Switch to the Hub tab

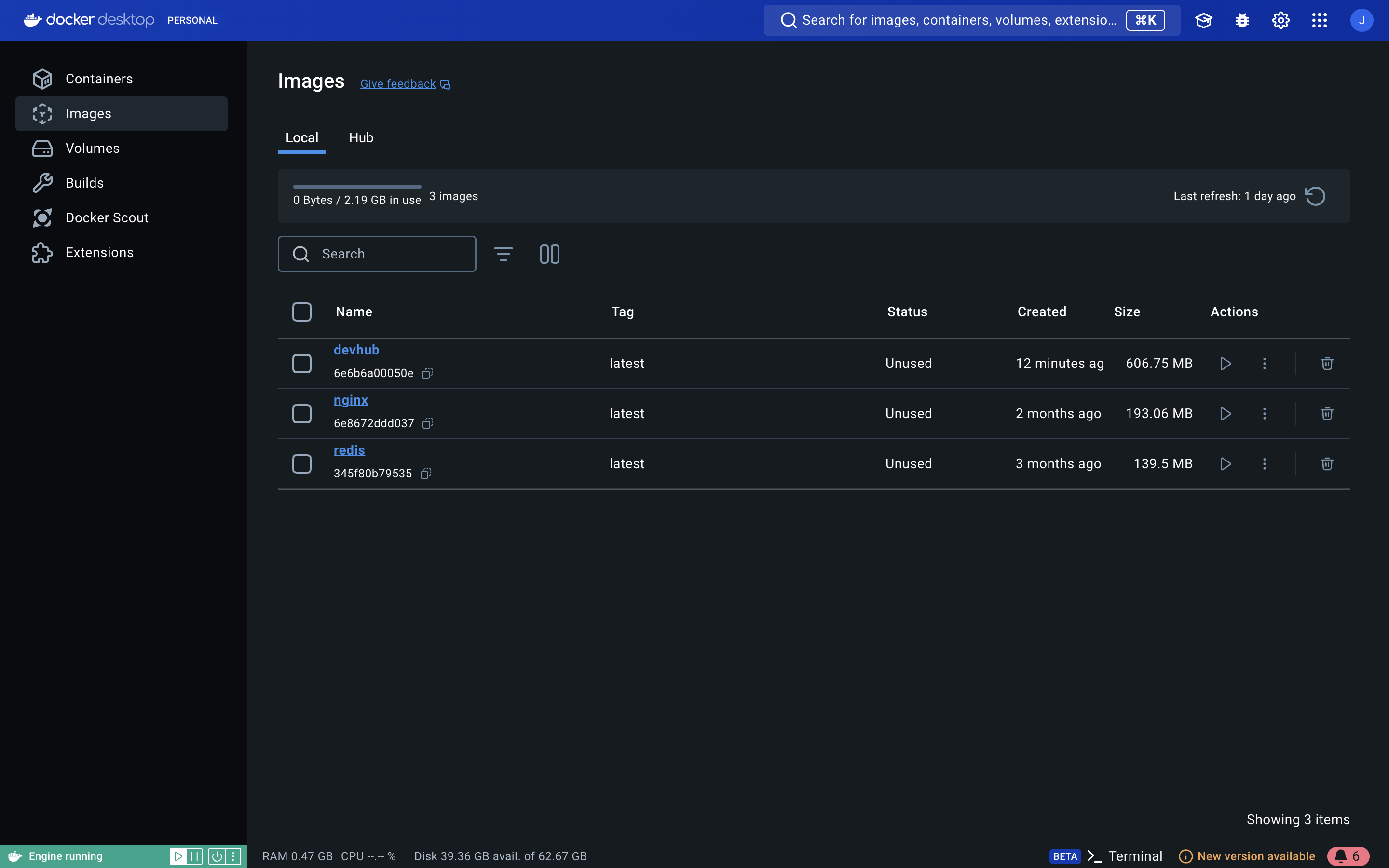pos(361,138)
